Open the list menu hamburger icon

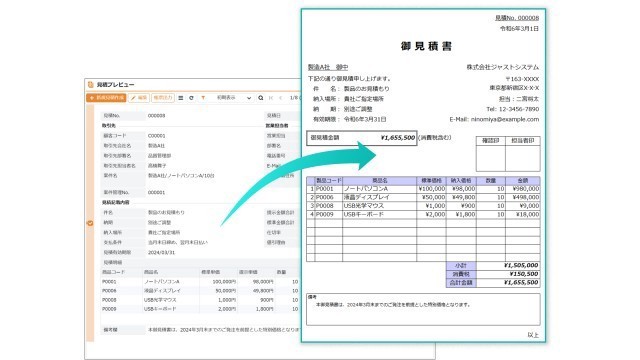(x=181, y=98)
